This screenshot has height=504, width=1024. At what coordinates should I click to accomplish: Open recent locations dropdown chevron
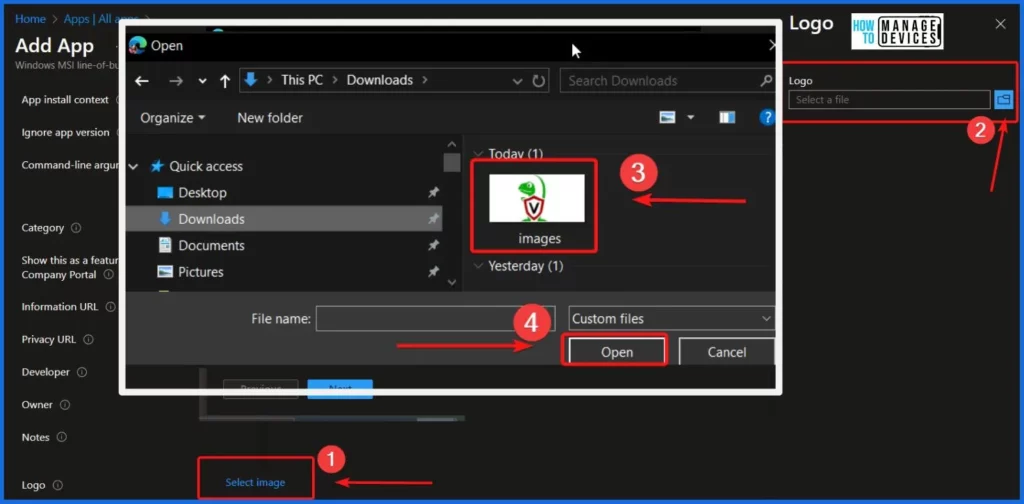(x=203, y=81)
